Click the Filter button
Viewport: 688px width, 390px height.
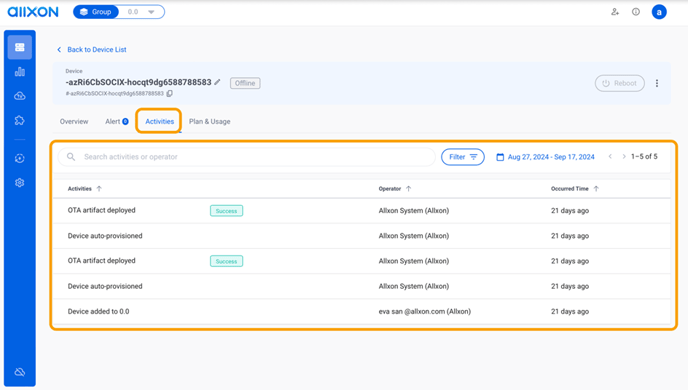[462, 157]
